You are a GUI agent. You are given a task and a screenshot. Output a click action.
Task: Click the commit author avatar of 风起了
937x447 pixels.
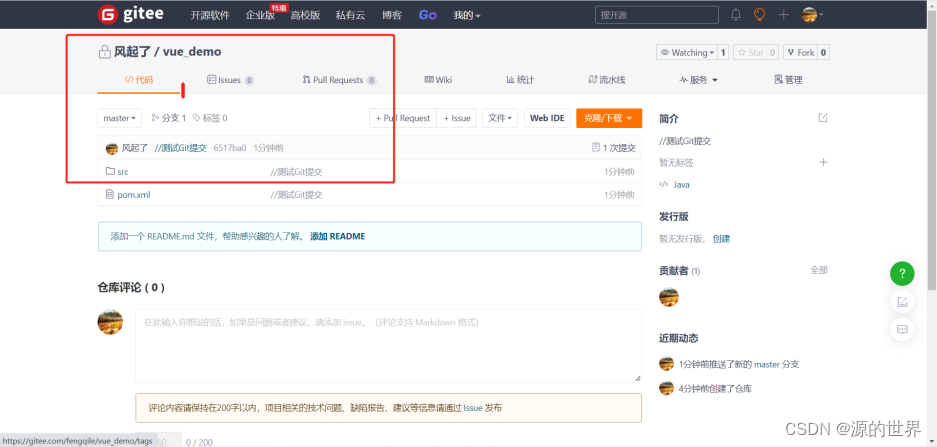tap(112, 148)
